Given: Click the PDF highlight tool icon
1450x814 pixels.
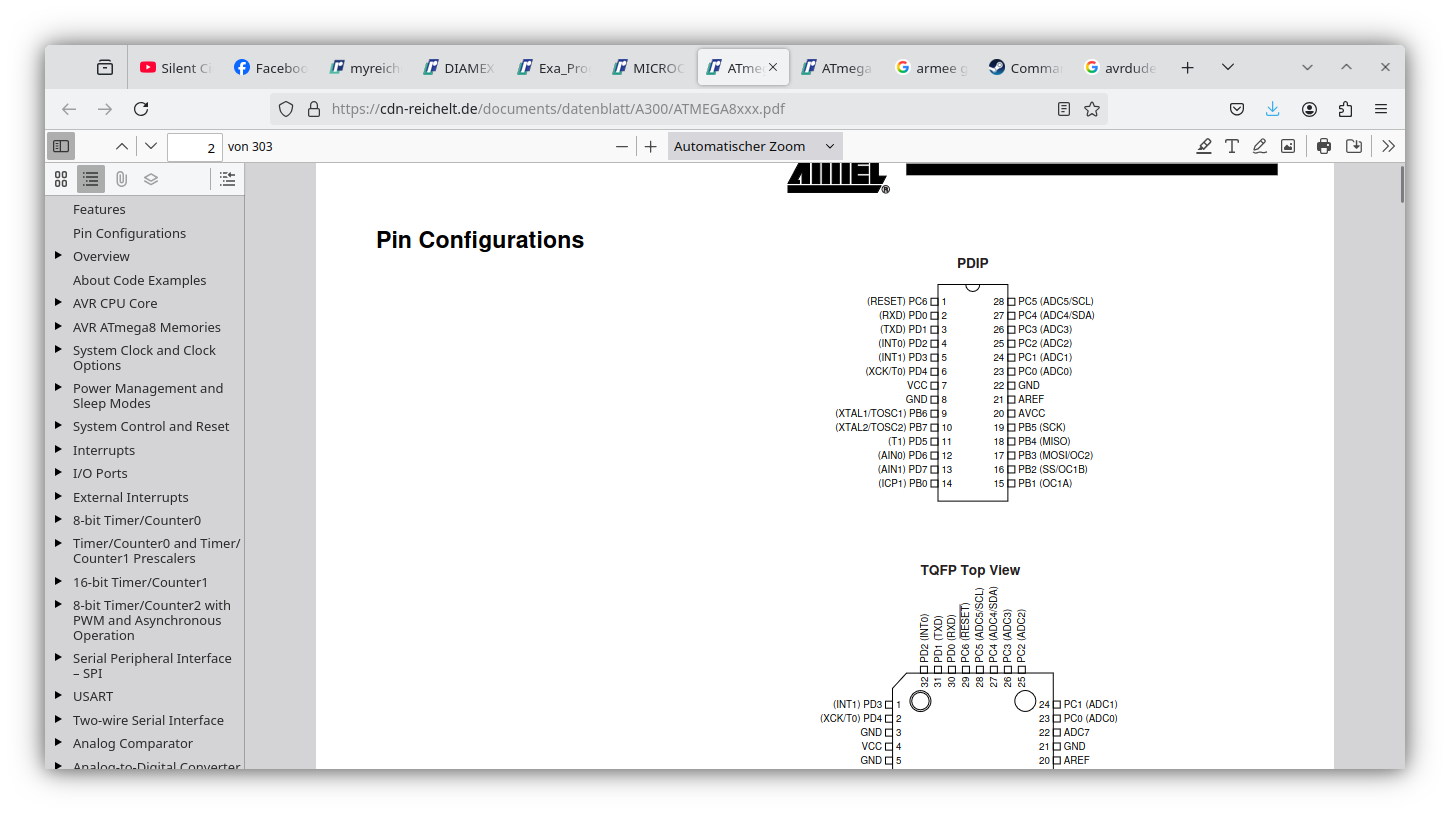Looking at the screenshot, I should pos(1204,146).
